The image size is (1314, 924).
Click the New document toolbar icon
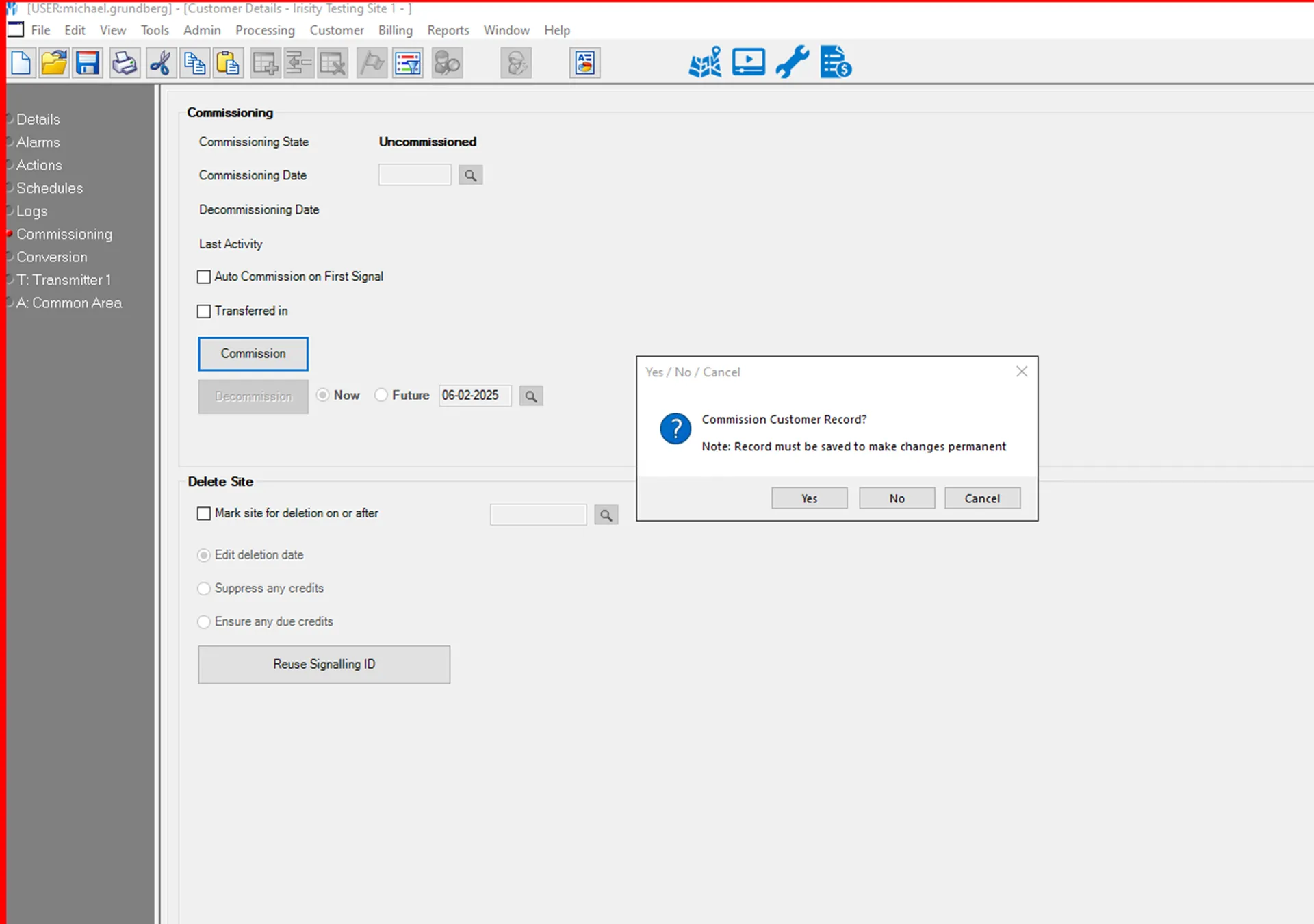pos(21,63)
